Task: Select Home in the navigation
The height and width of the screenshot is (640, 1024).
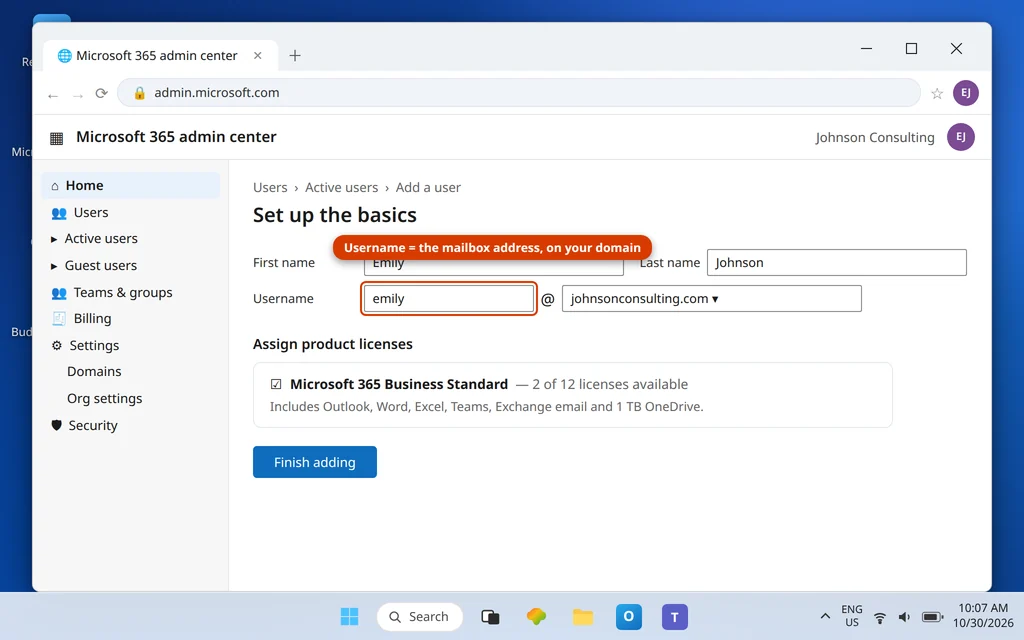Action: pyautogui.click(x=131, y=186)
